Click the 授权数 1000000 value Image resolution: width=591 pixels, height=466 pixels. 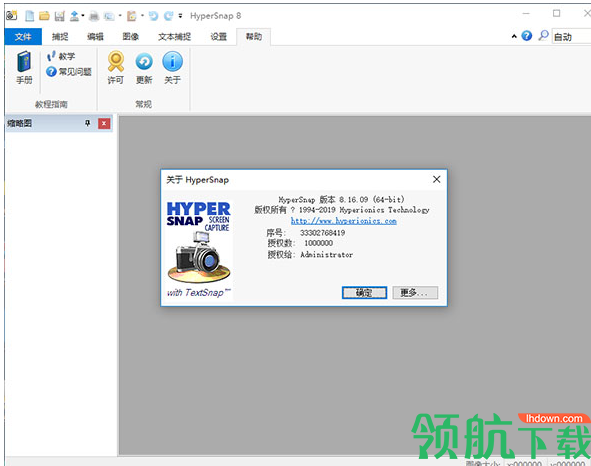(318, 244)
